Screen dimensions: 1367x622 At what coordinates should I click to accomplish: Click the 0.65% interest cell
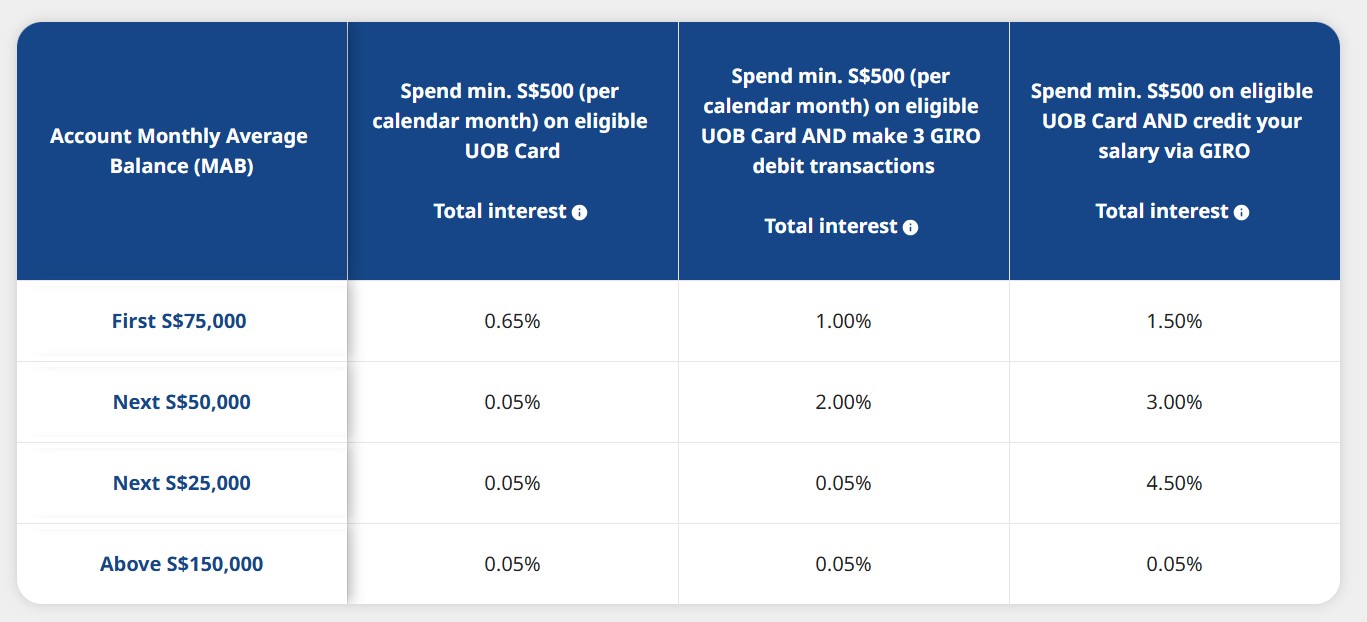tap(512, 321)
